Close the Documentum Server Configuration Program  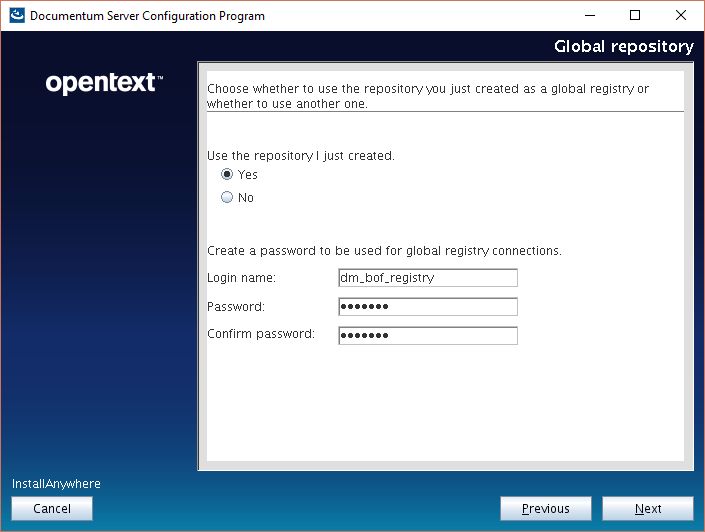680,16
